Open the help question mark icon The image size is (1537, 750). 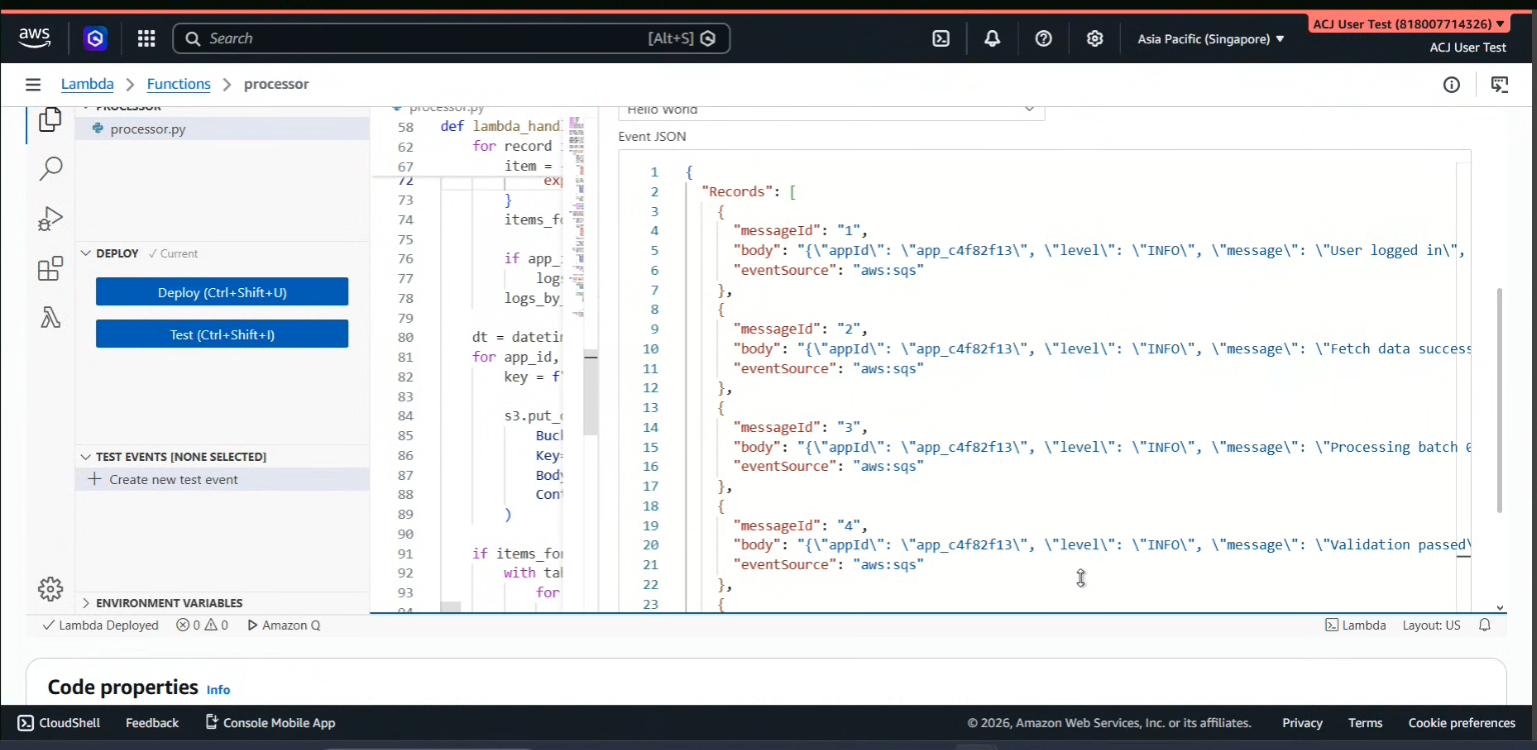[1043, 39]
